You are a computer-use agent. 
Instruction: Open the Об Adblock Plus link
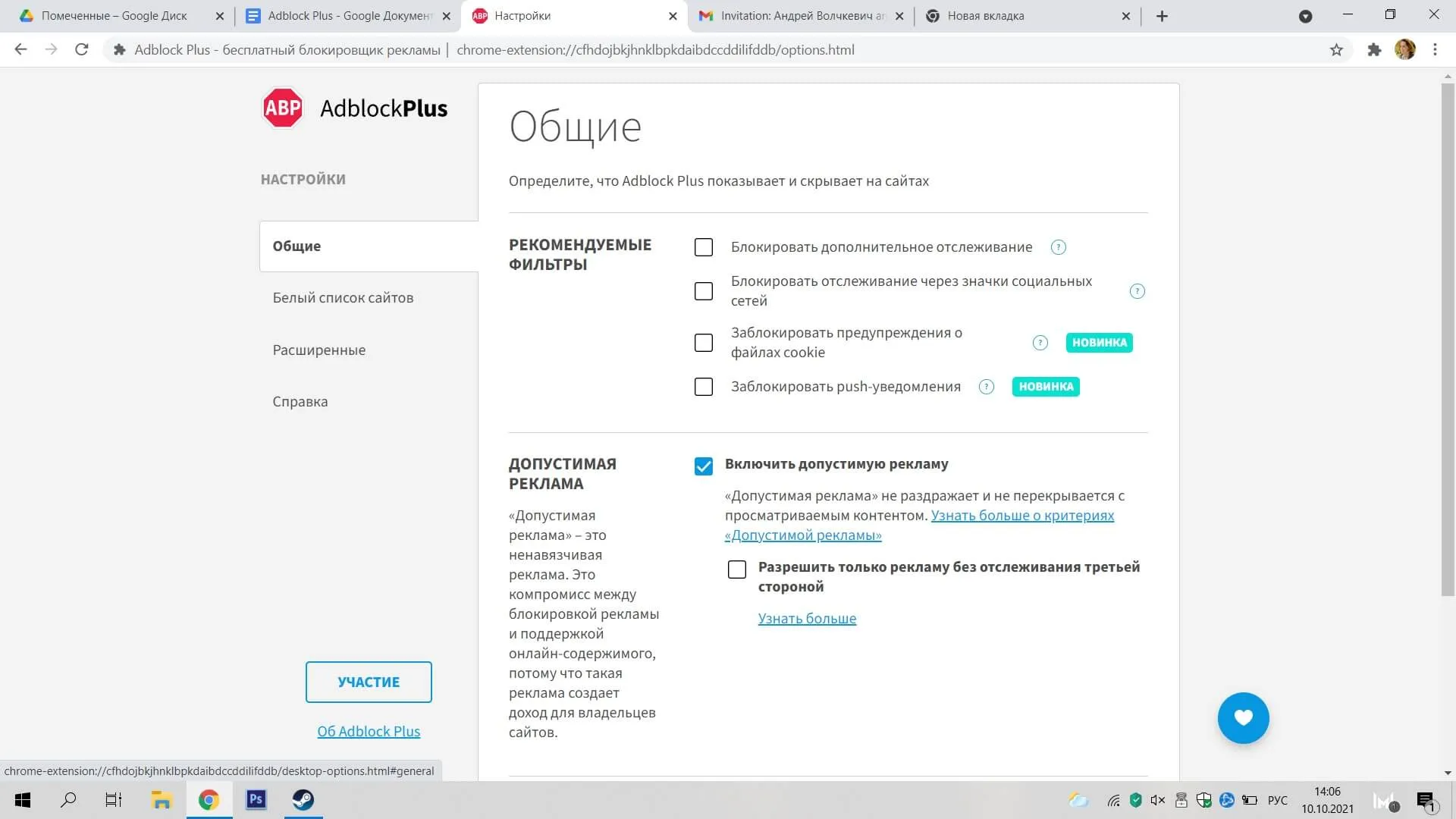coord(369,731)
